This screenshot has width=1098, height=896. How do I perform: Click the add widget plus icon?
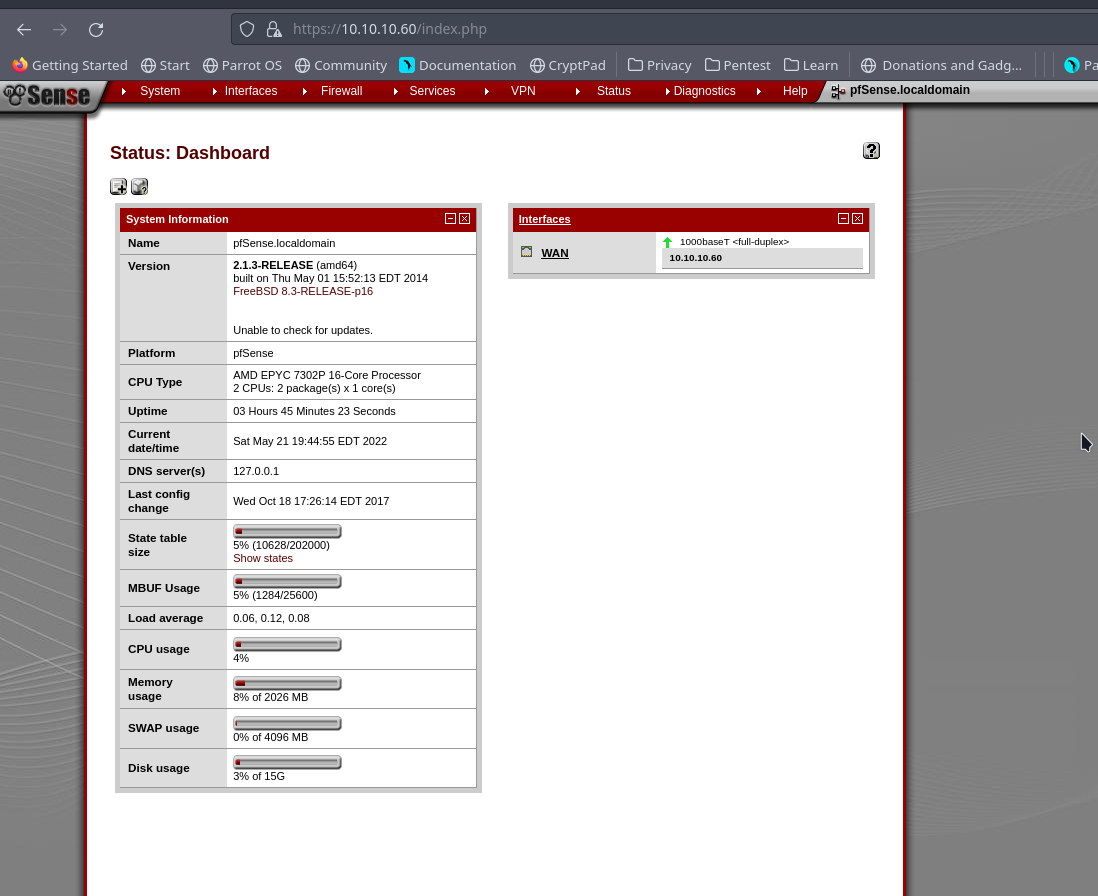118,187
